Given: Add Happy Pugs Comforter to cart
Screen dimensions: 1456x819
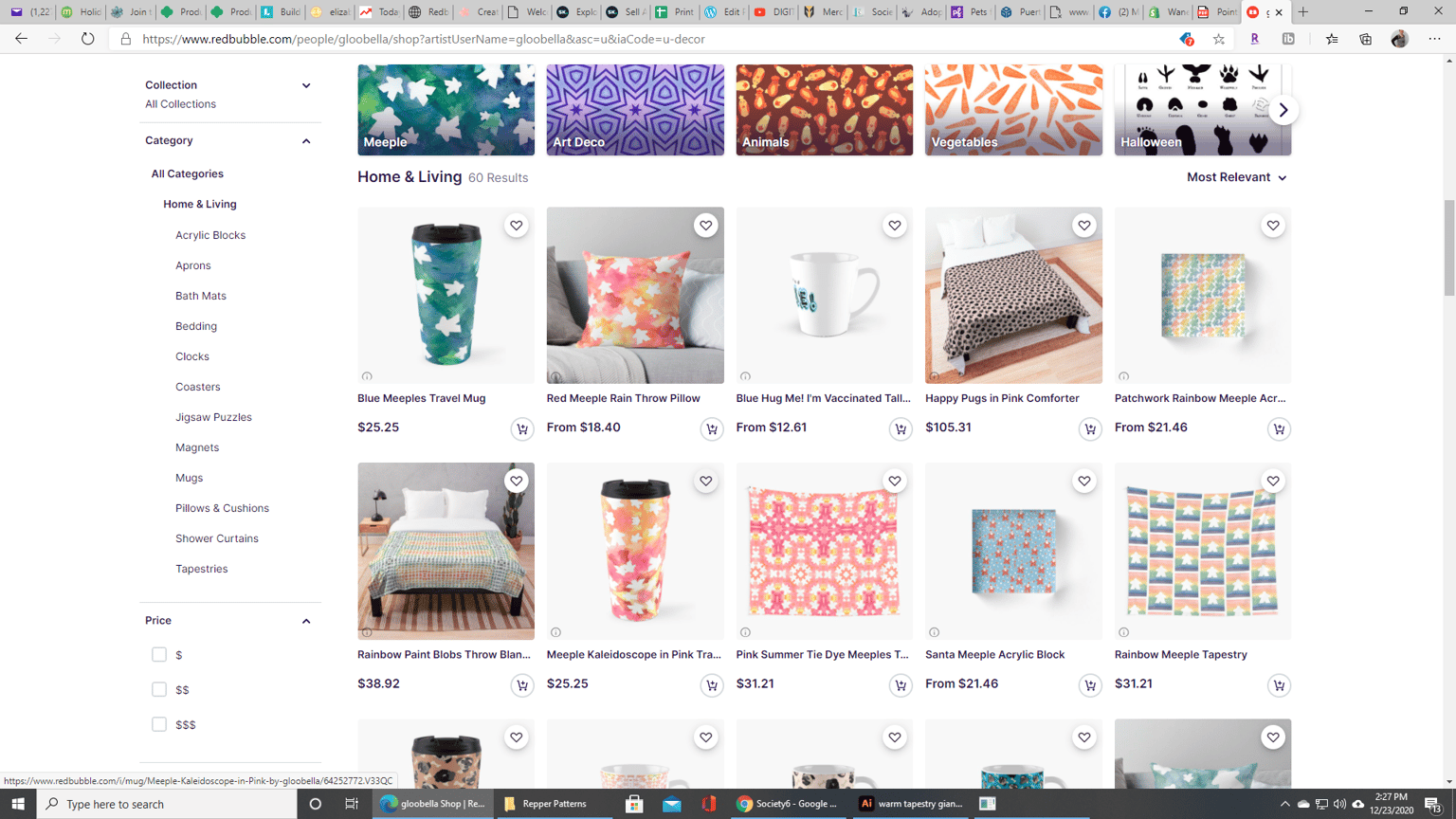Looking at the screenshot, I should [x=1090, y=429].
